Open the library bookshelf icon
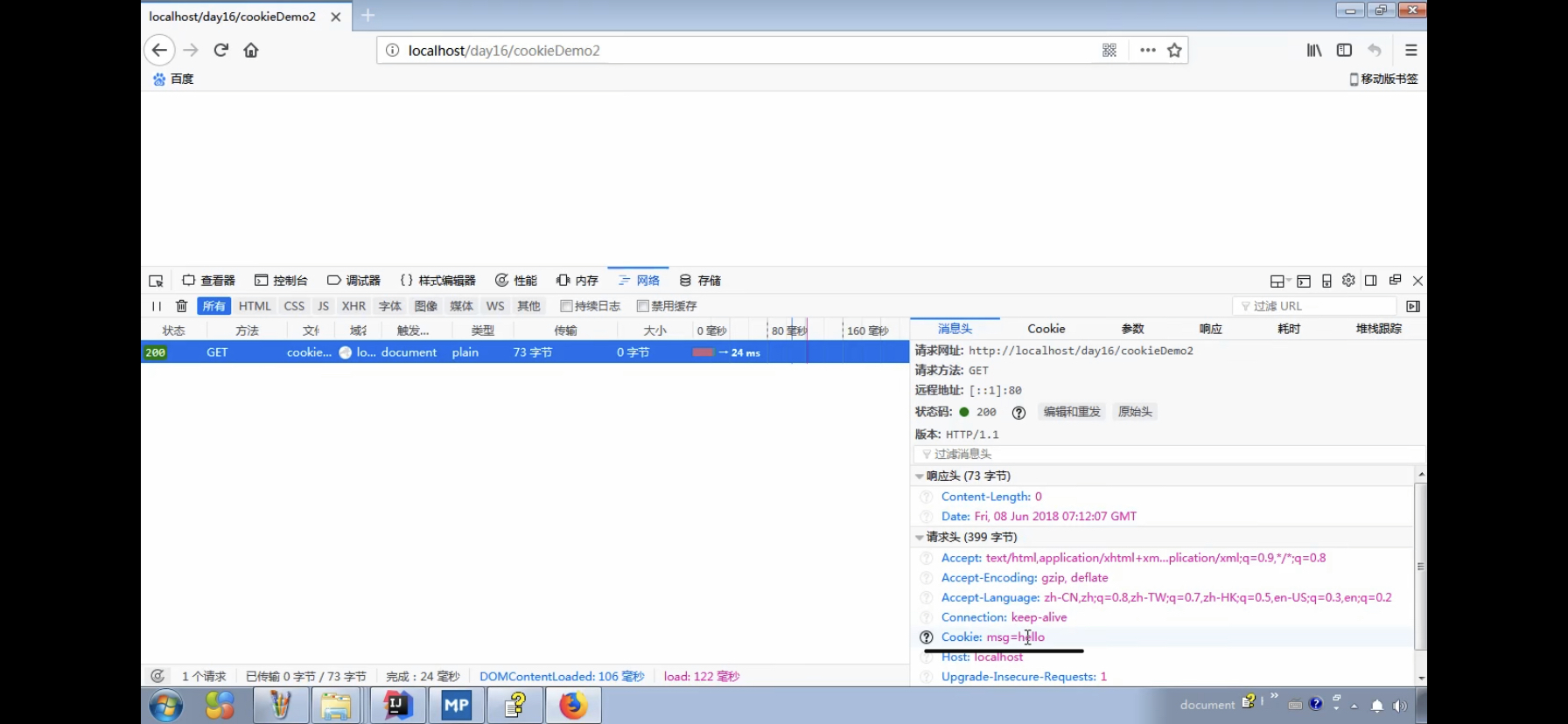Screen dimensions: 1568x724 pyautogui.click(x=1314, y=51)
